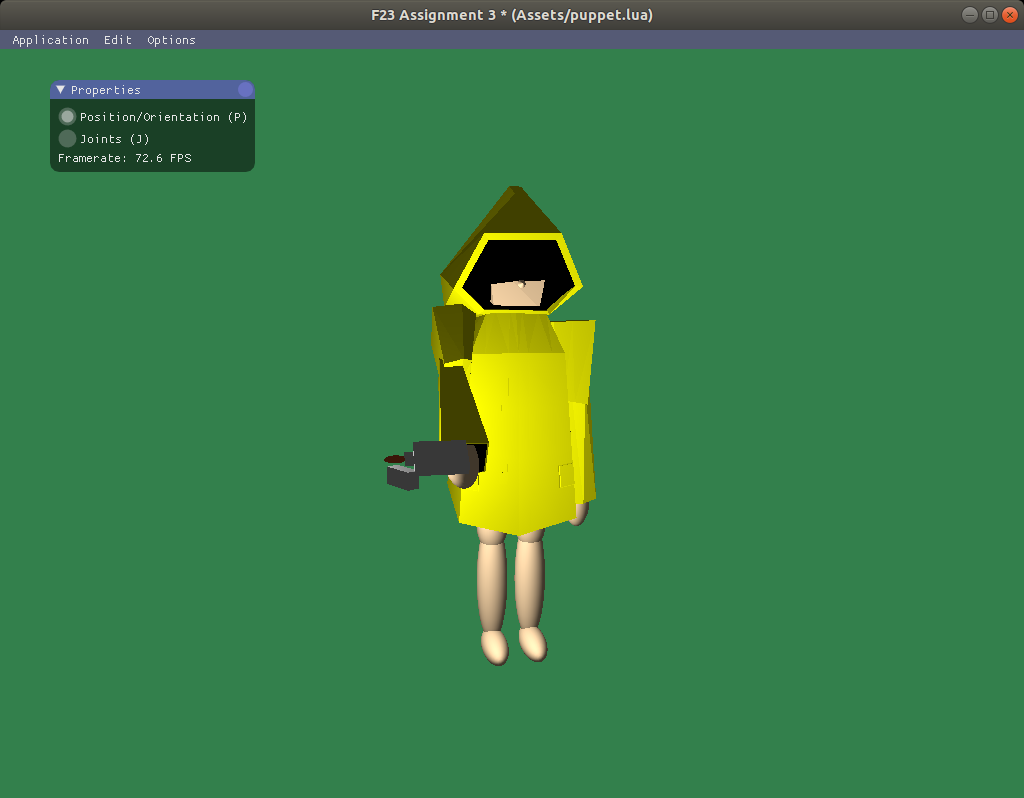The image size is (1024, 798).
Task: Click the puppet's yellow raincoat body
Action: point(522,424)
